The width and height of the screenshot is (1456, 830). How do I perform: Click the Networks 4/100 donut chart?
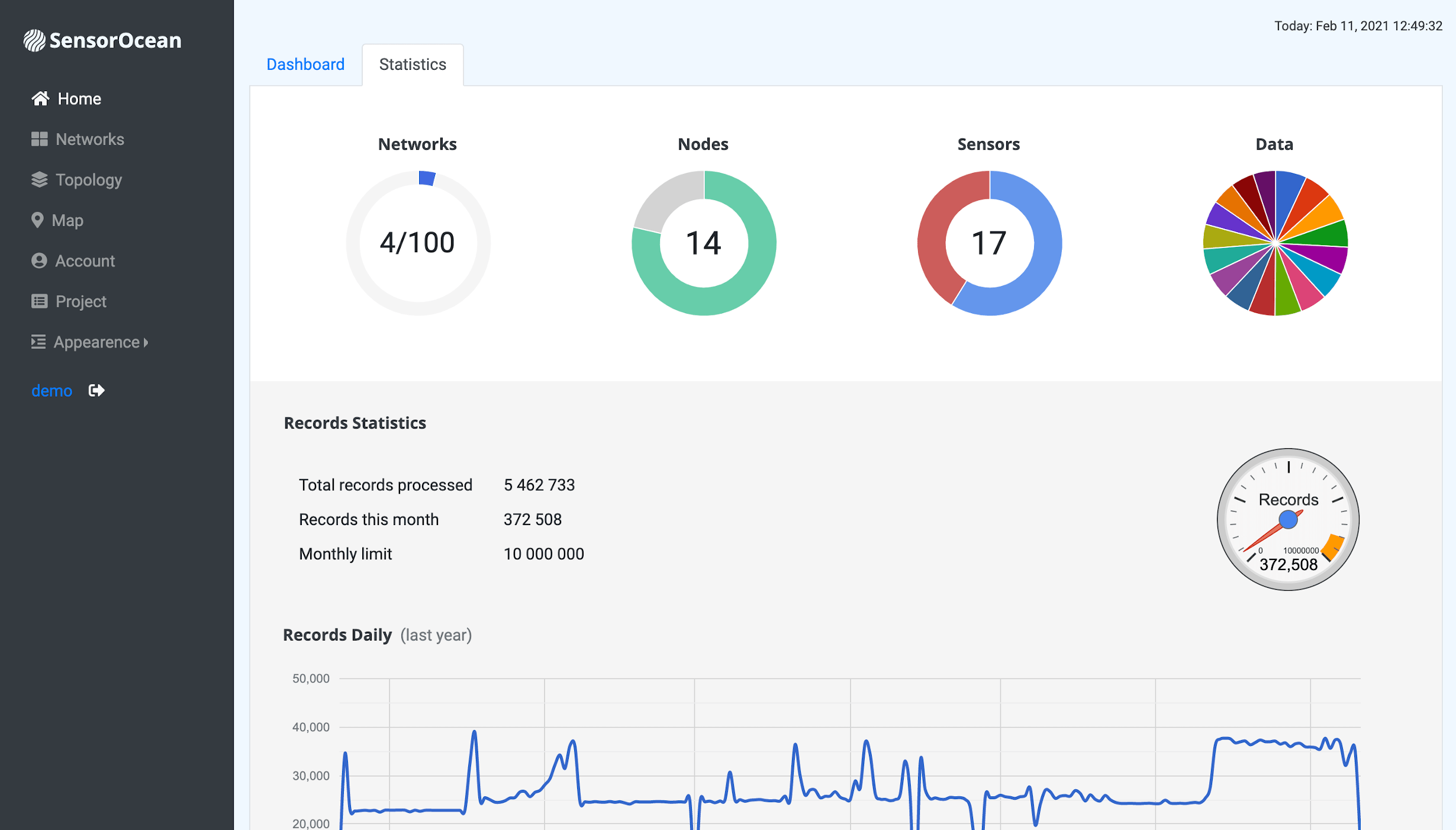click(418, 243)
